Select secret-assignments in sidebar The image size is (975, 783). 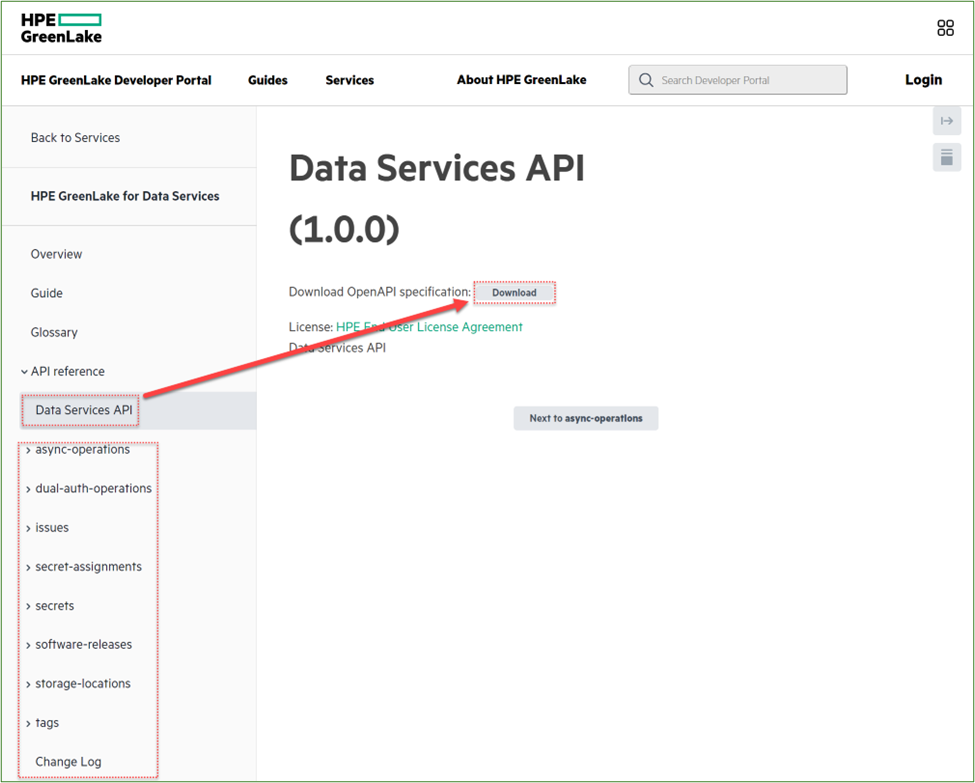point(88,567)
